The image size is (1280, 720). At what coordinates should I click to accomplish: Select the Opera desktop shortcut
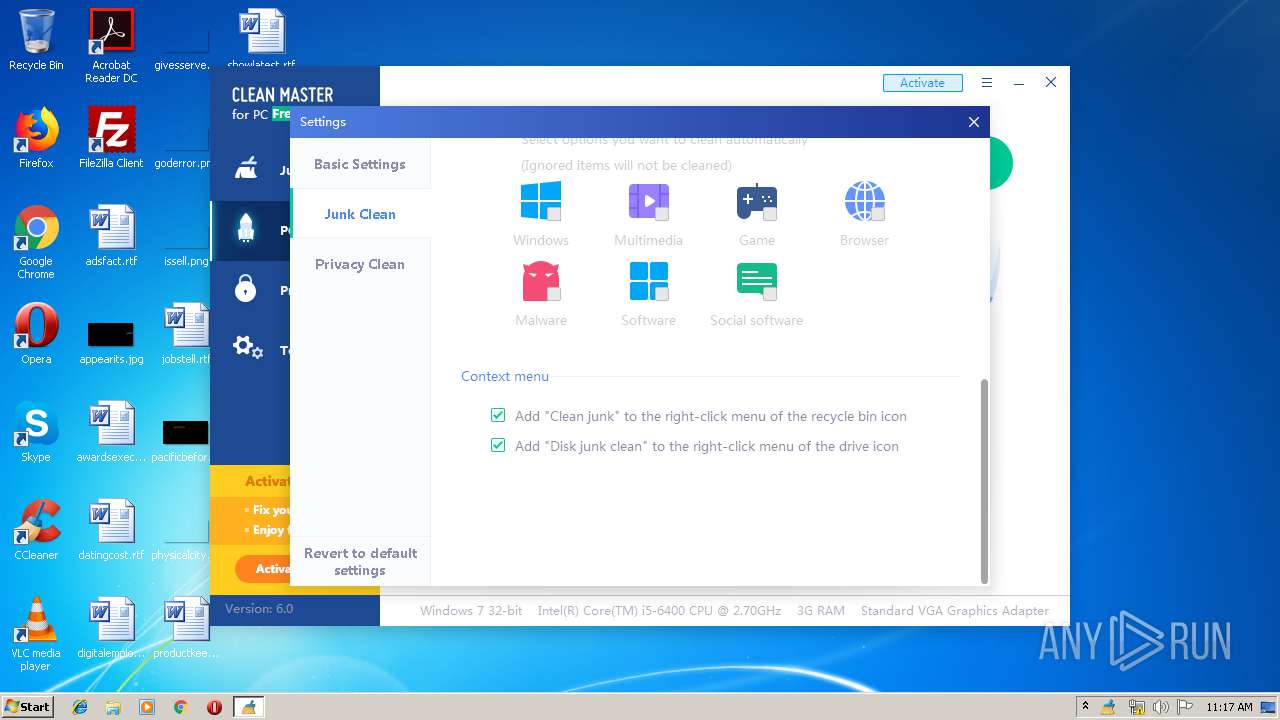[36, 334]
